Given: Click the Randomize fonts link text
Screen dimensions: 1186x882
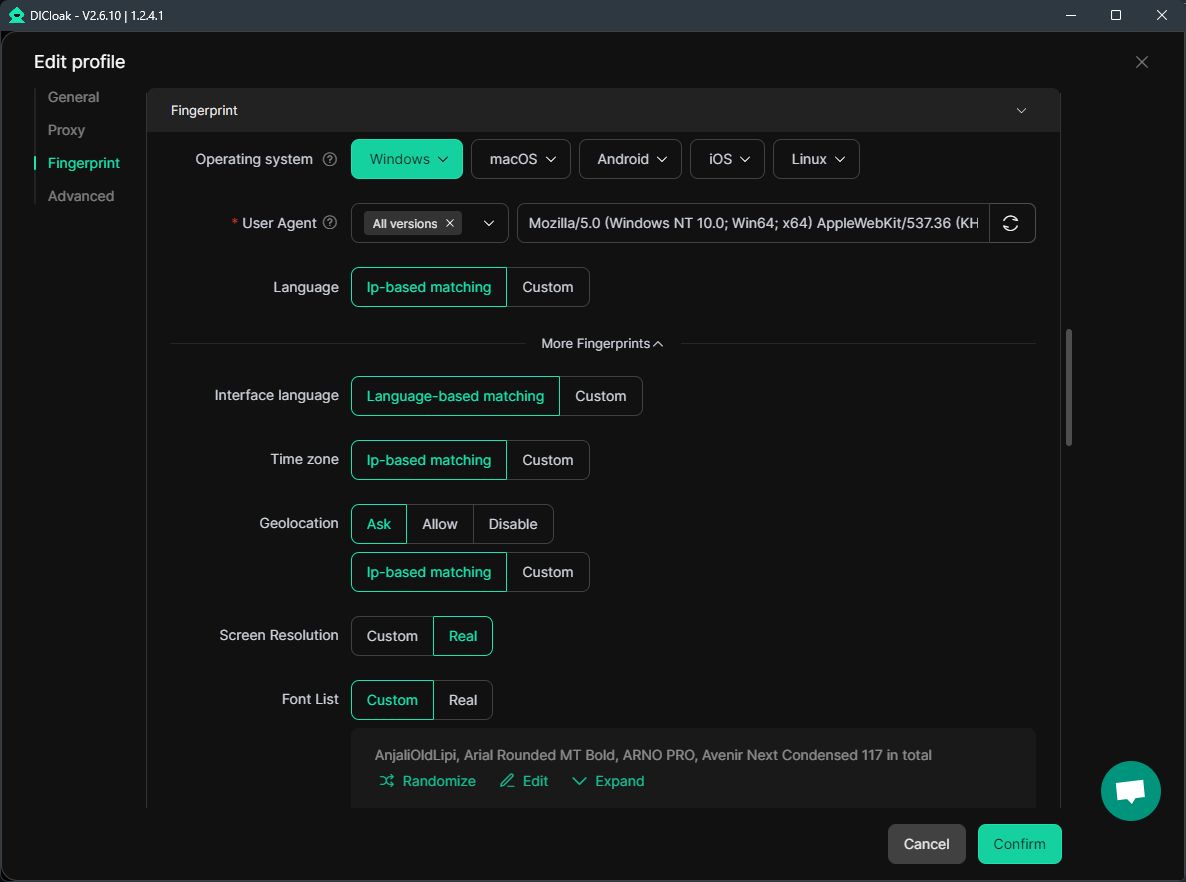Looking at the screenshot, I should (439, 781).
